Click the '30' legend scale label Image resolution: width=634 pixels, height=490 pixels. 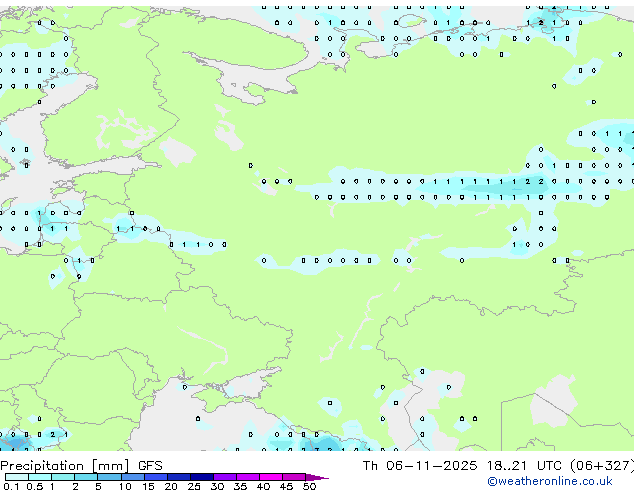217,486
